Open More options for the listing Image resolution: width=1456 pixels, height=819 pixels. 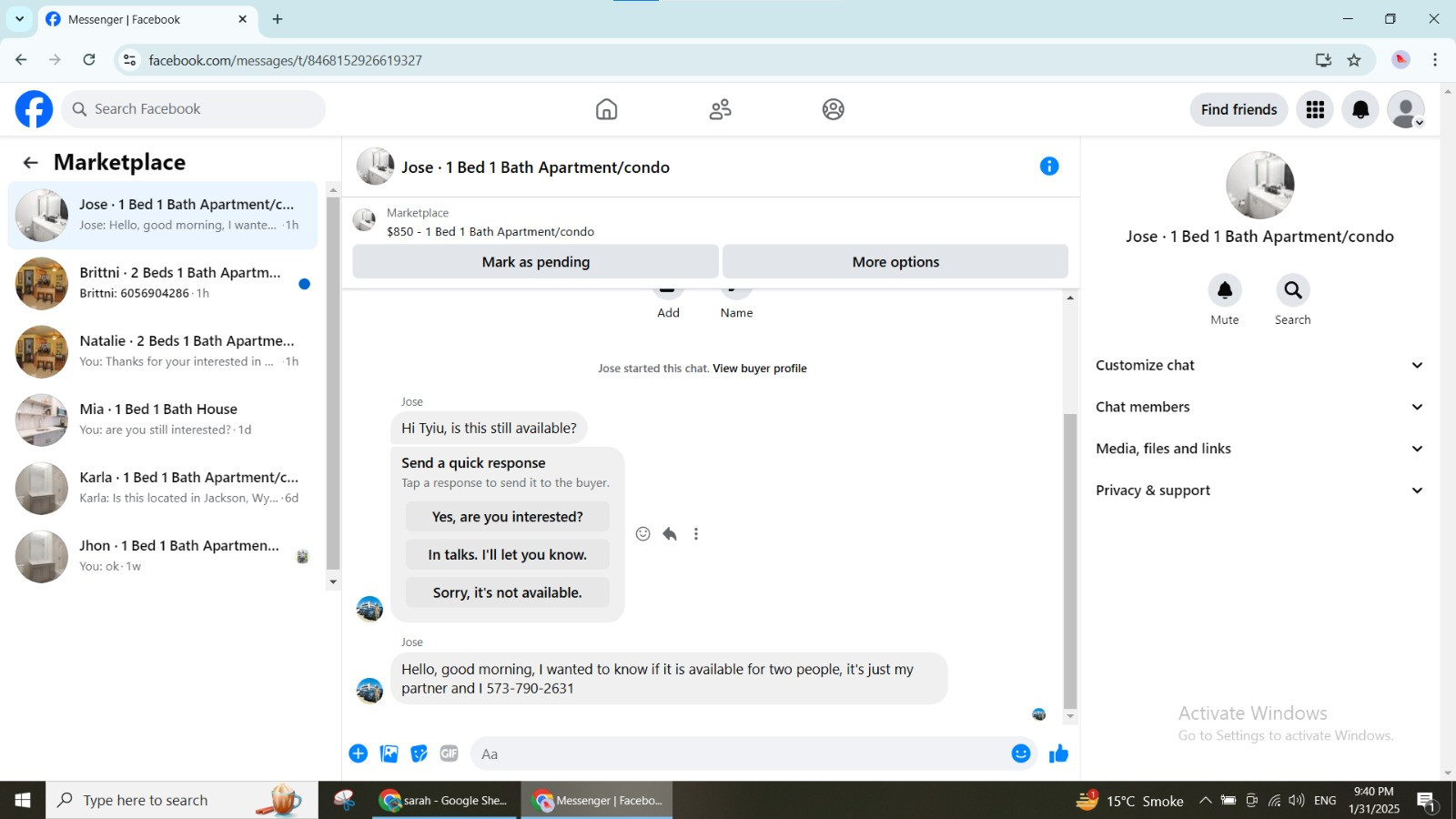tap(895, 262)
